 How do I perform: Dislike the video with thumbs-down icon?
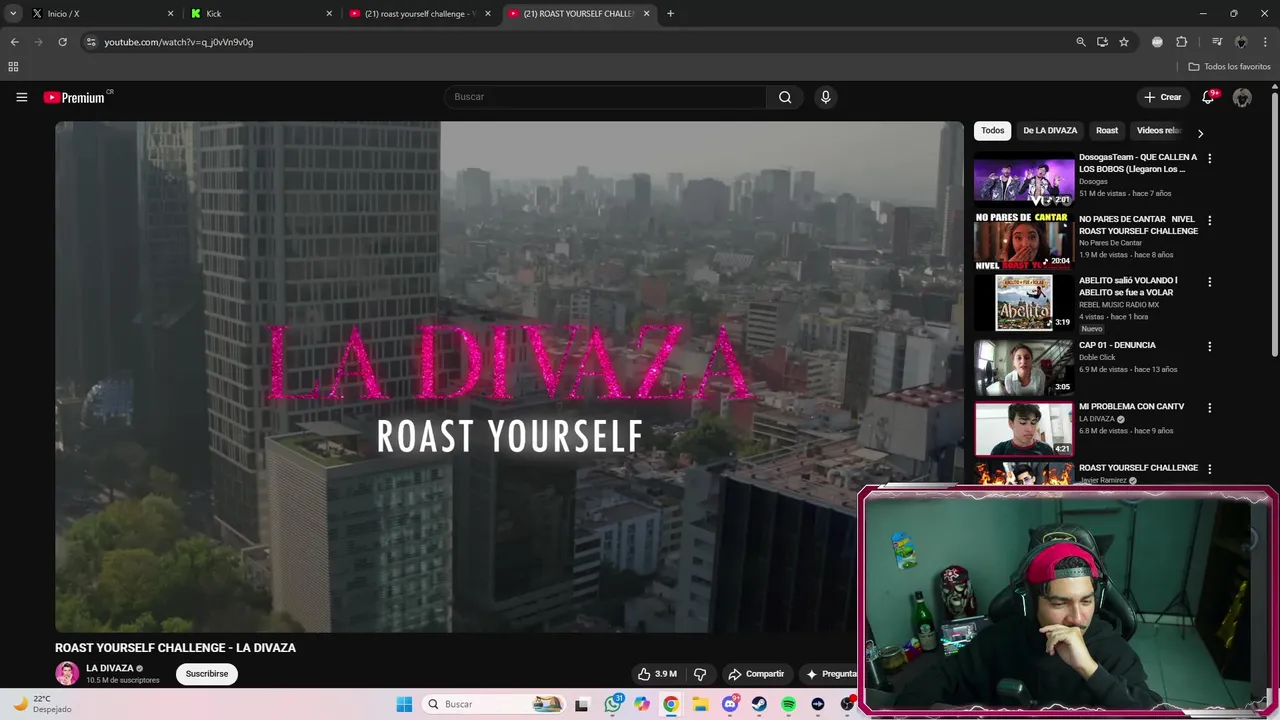coord(700,674)
